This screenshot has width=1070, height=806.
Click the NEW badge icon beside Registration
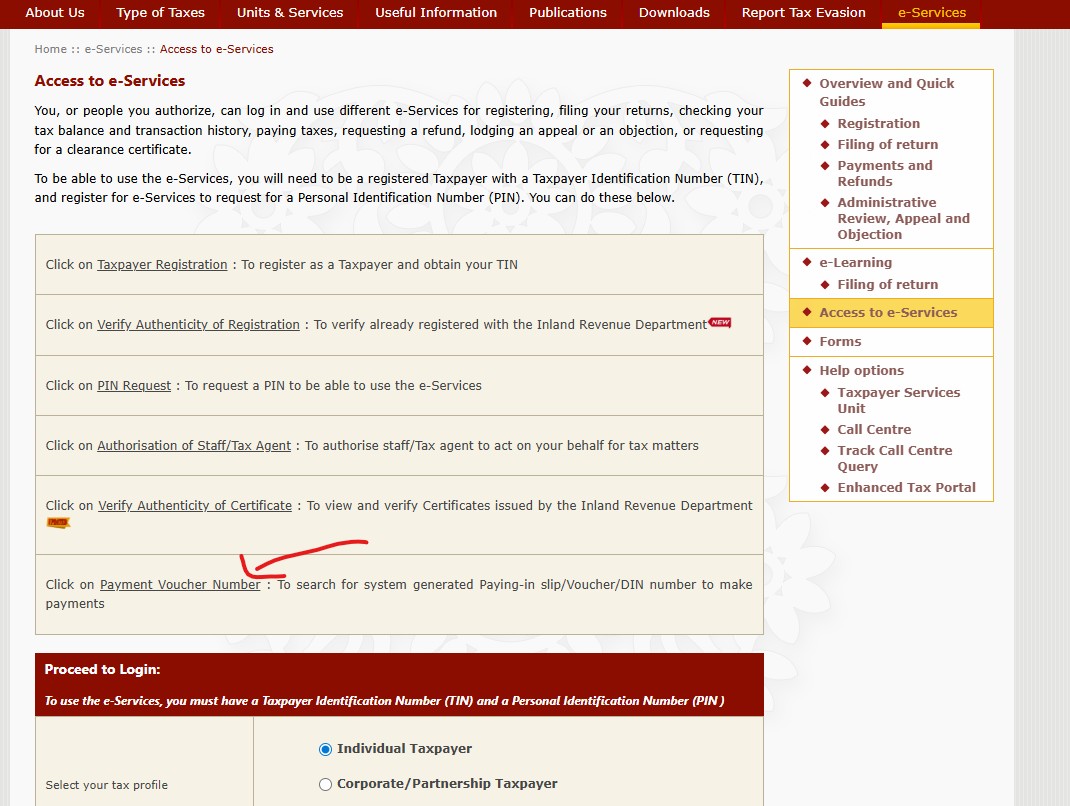point(720,322)
